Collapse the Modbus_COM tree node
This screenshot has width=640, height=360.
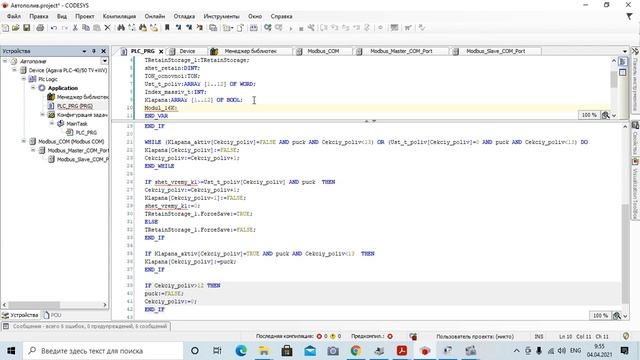pos(24,141)
